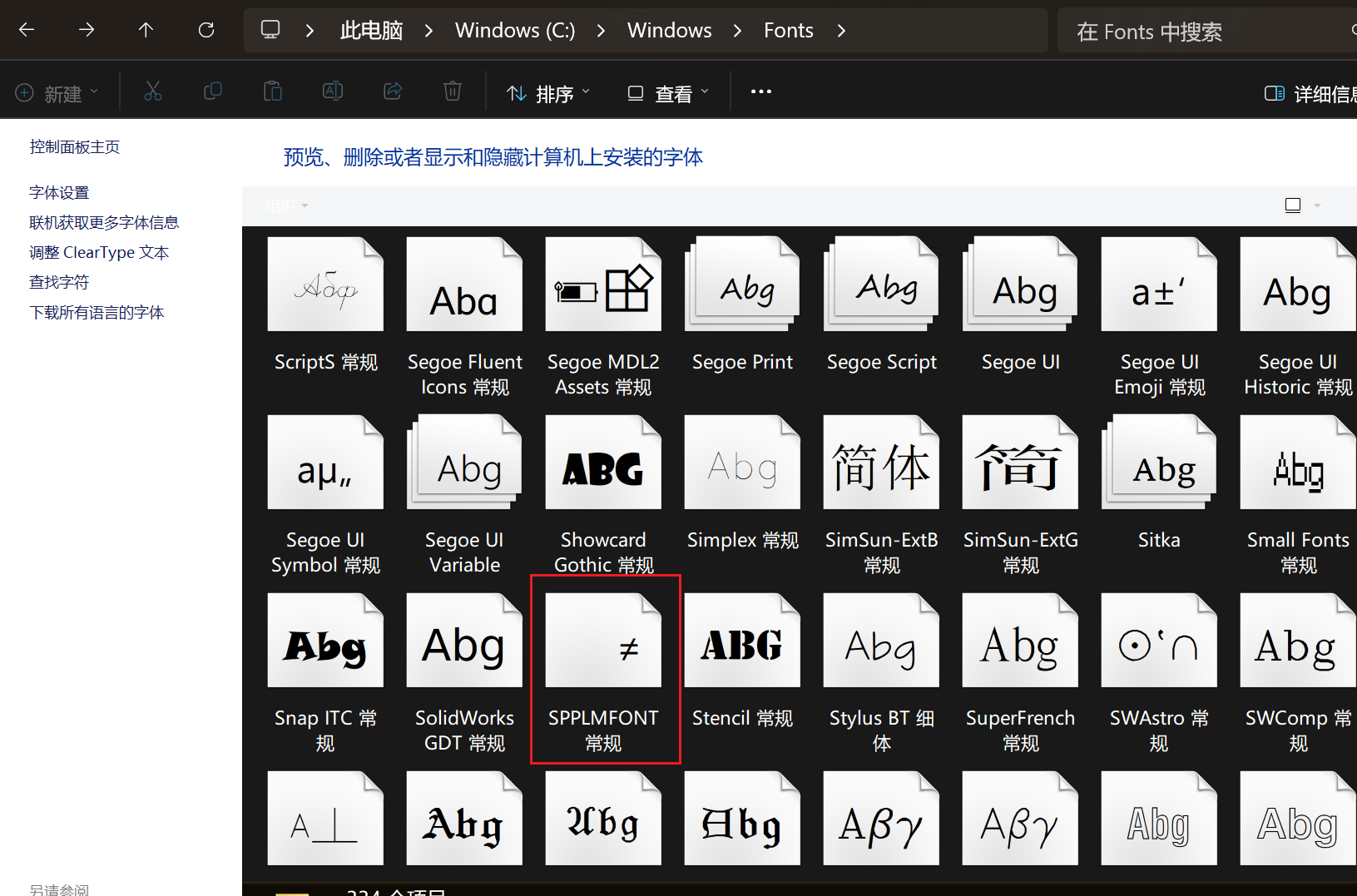Open the 新建 (New) menu
Screen dimensions: 1357x896
57,93
